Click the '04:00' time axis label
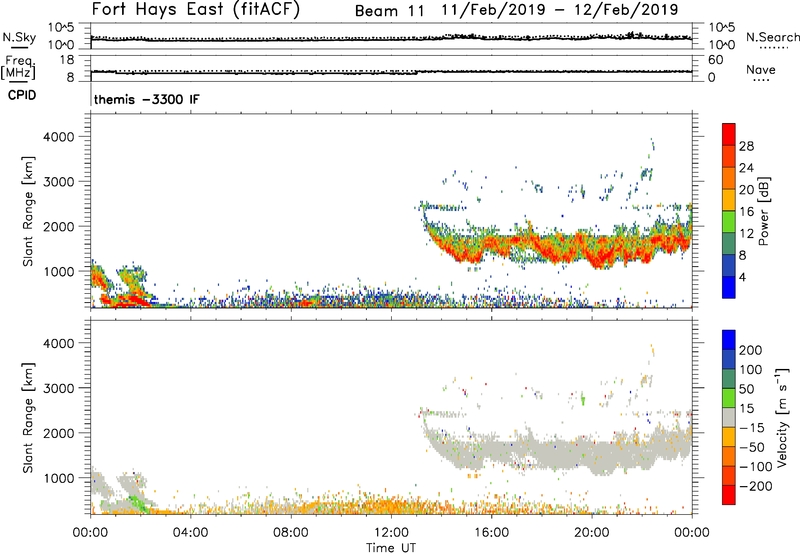Image resolution: width=800 pixels, height=554 pixels. pyautogui.click(x=190, y=533)
